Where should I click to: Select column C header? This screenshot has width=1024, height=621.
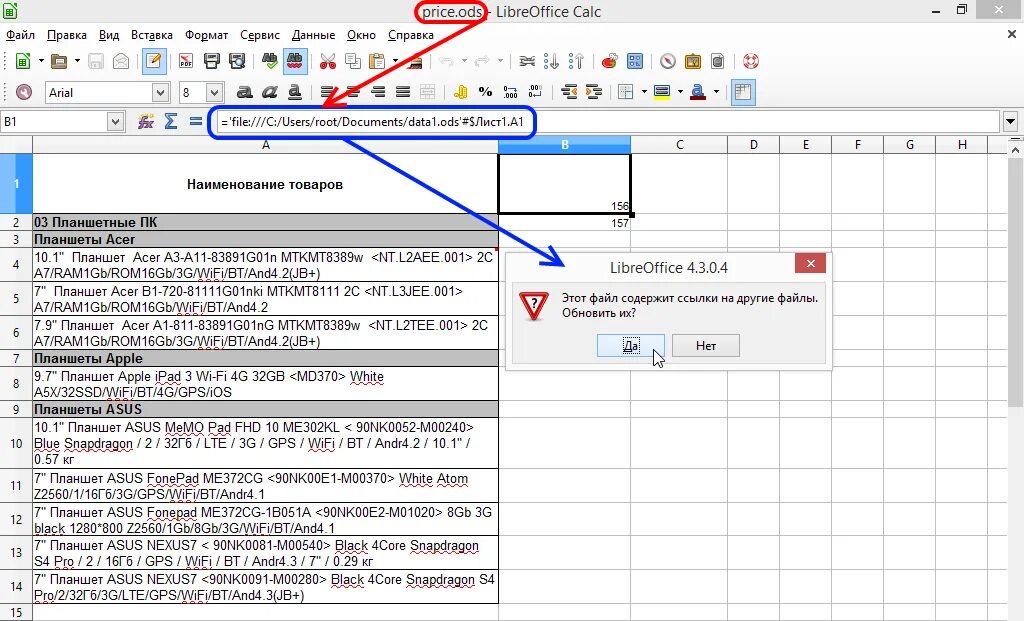(679, 144)
